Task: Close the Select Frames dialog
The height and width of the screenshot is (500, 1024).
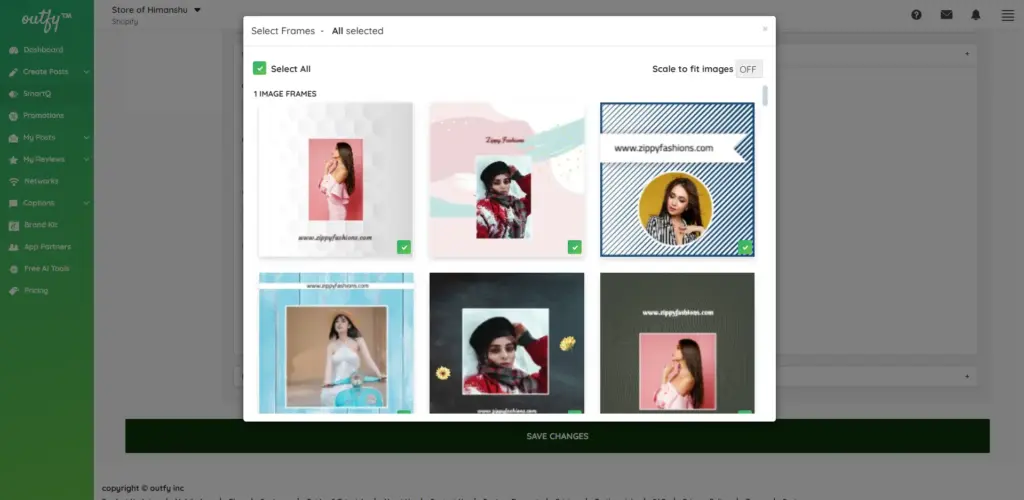Action: pos(765,29)
